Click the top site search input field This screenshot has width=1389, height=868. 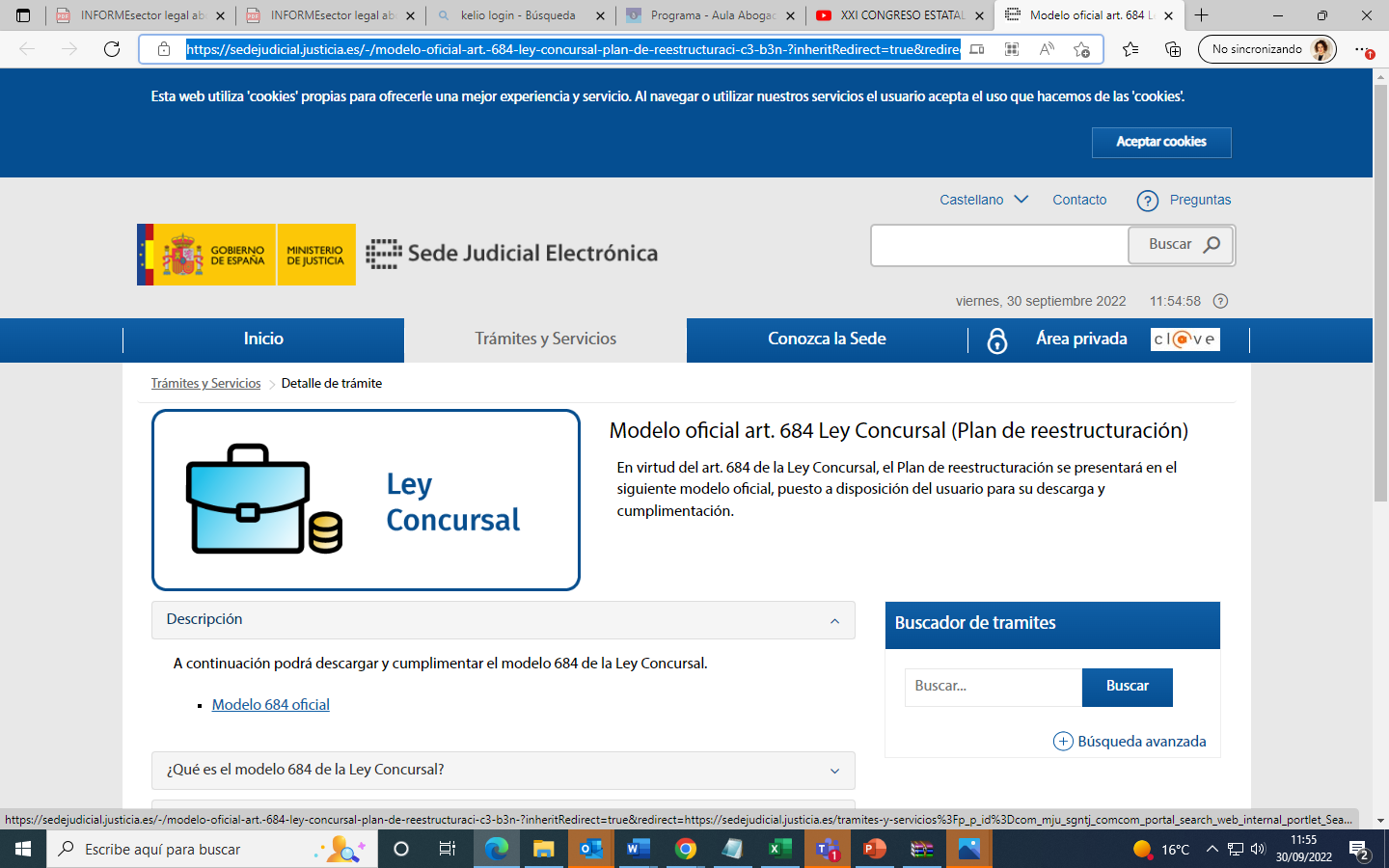(999, 245)
